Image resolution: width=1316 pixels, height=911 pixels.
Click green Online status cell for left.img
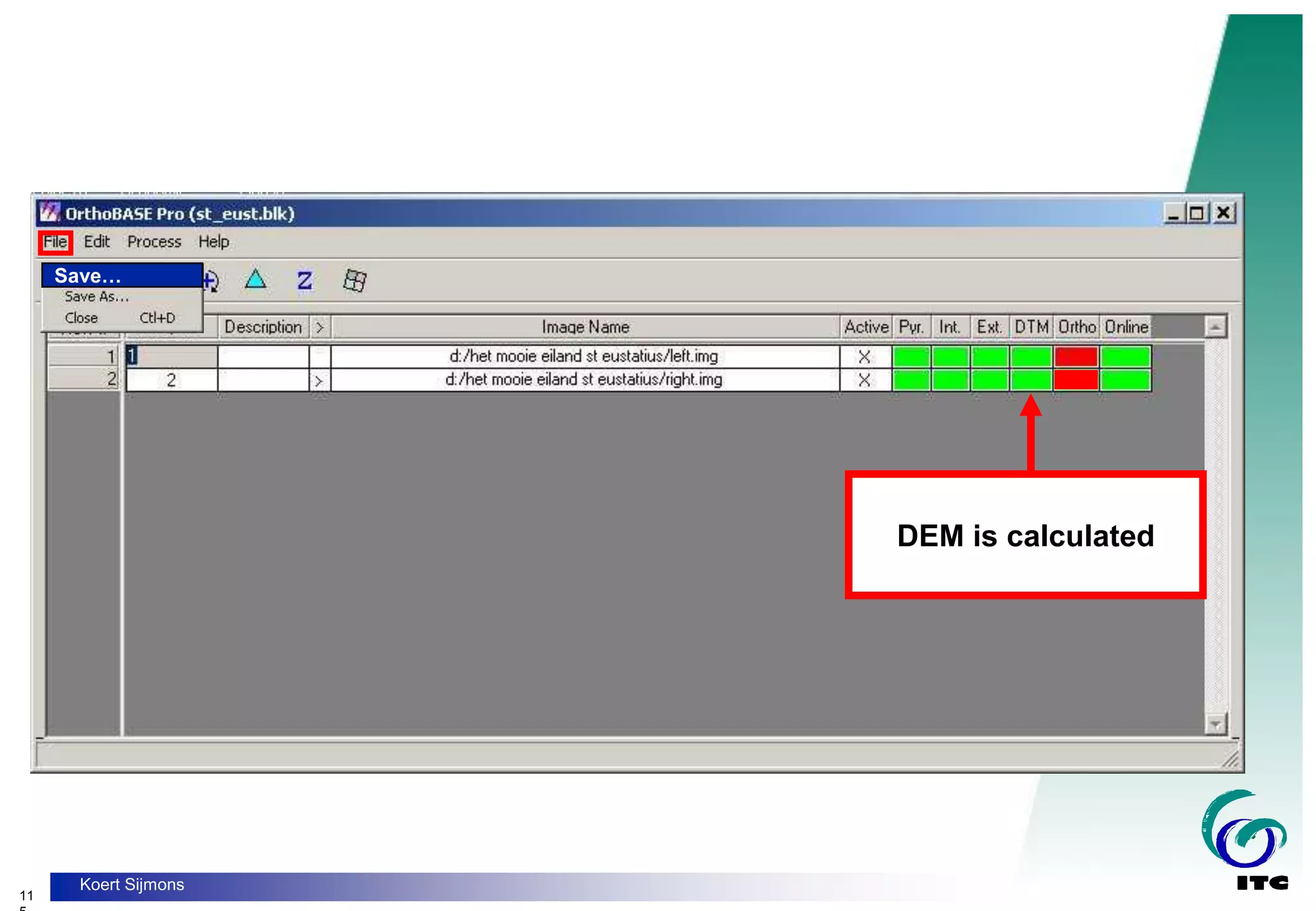pyautogui.click(x=1125, y=357)
